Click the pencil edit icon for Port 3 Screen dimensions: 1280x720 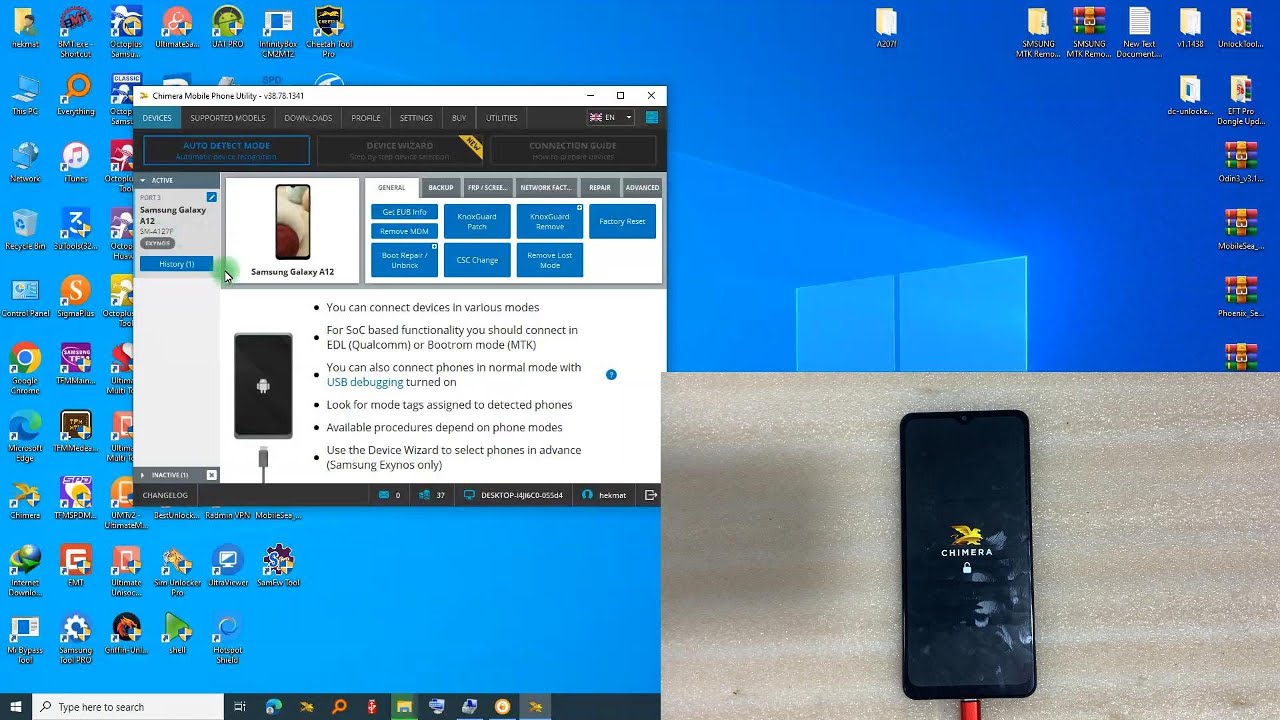coord(211,197)
